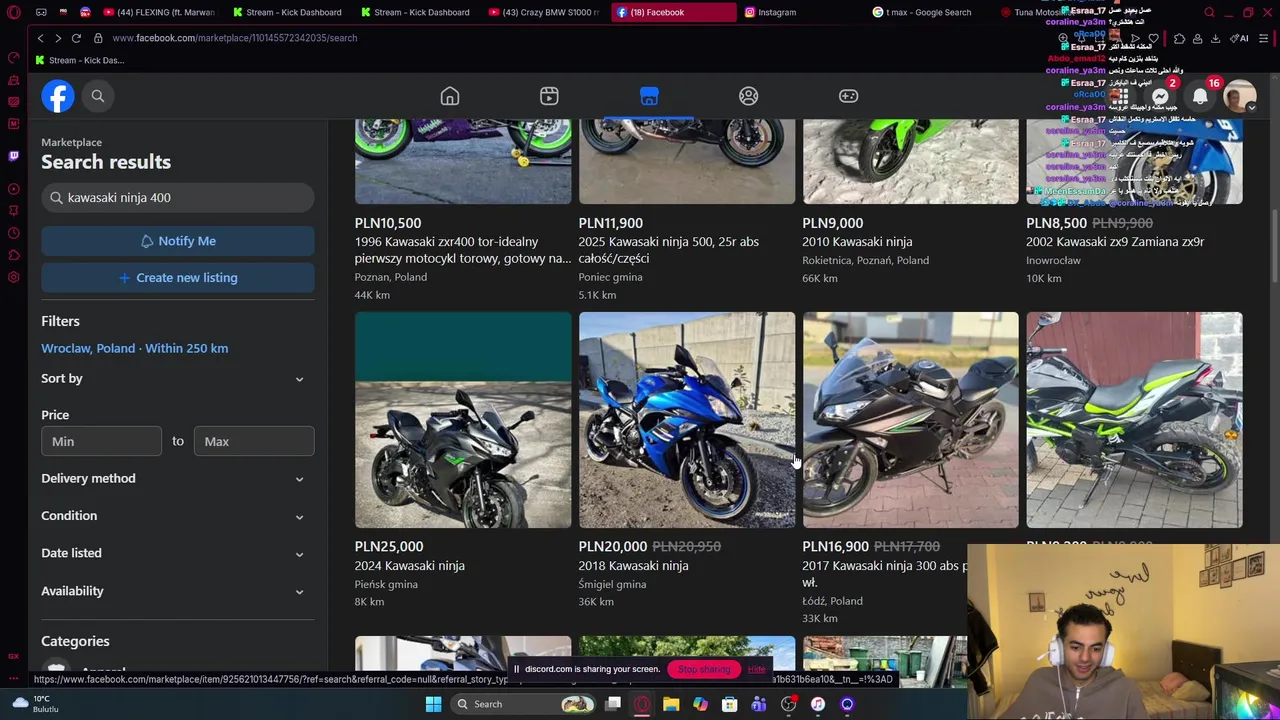Screen dimensions: 1280x720
Task: Open browser extensions cube icon
Action: click(x=1179, y=38)
